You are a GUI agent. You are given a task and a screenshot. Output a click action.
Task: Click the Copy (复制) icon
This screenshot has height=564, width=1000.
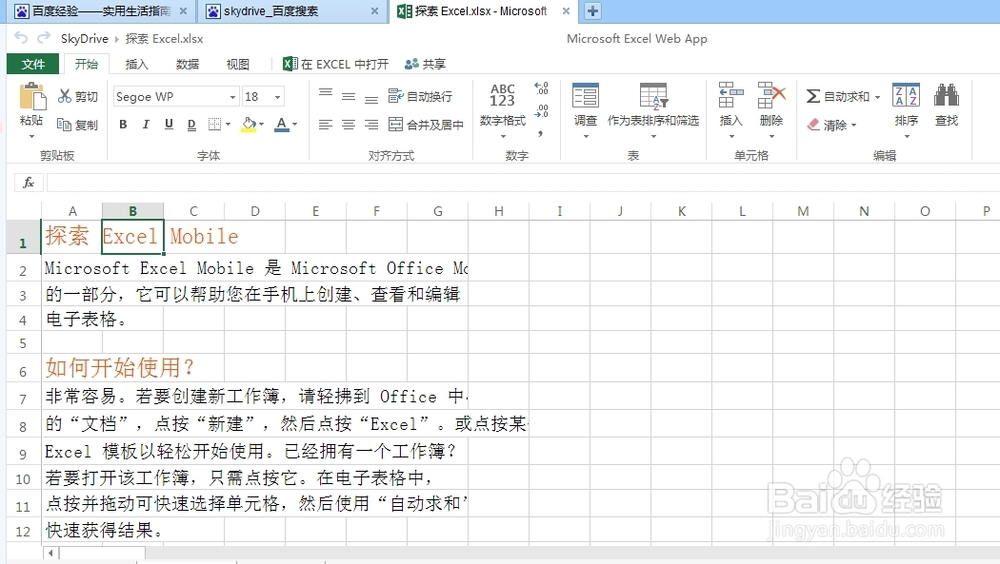tap(64, 124)
